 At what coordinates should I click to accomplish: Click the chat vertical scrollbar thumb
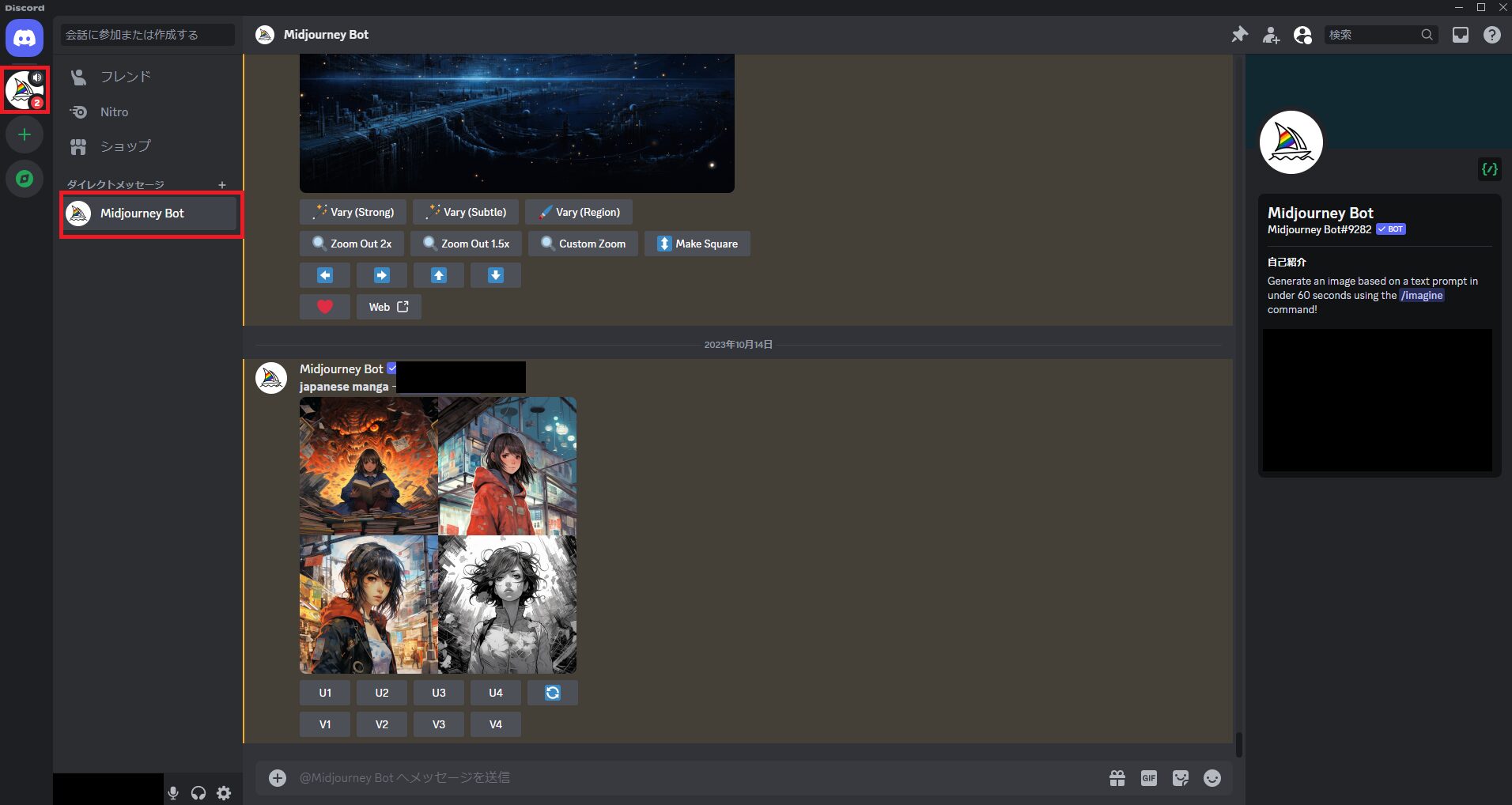click(1238, 744)
